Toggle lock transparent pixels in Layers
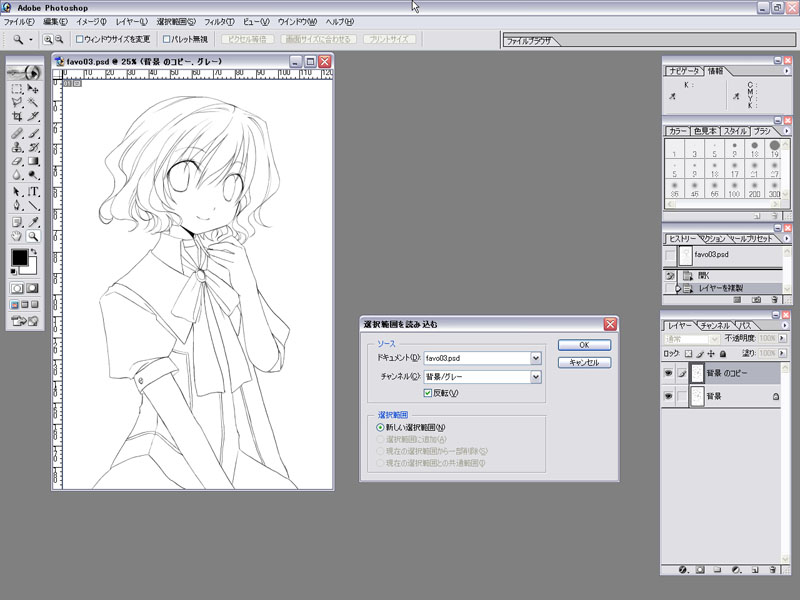 (x=688, y=353)
